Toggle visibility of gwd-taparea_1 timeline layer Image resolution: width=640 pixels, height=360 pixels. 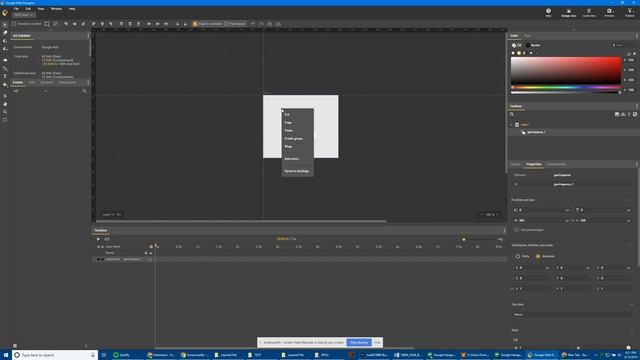98,259
